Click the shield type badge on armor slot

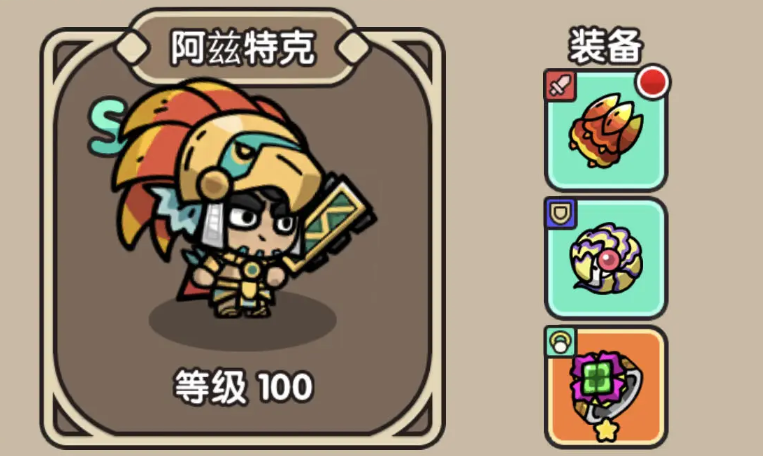[560, 213]
